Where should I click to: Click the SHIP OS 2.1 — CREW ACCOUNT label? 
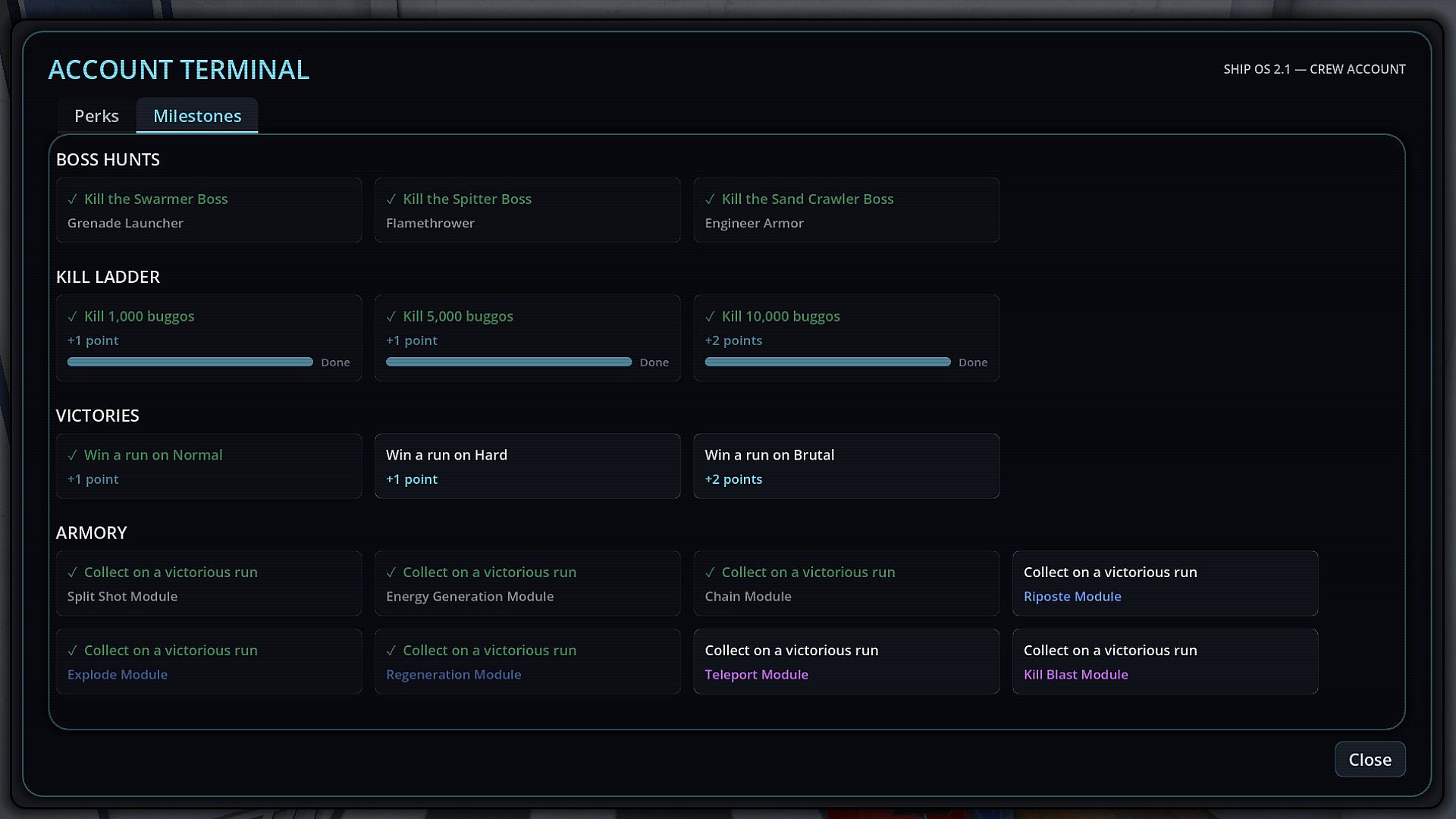[x=1314, y=70]
